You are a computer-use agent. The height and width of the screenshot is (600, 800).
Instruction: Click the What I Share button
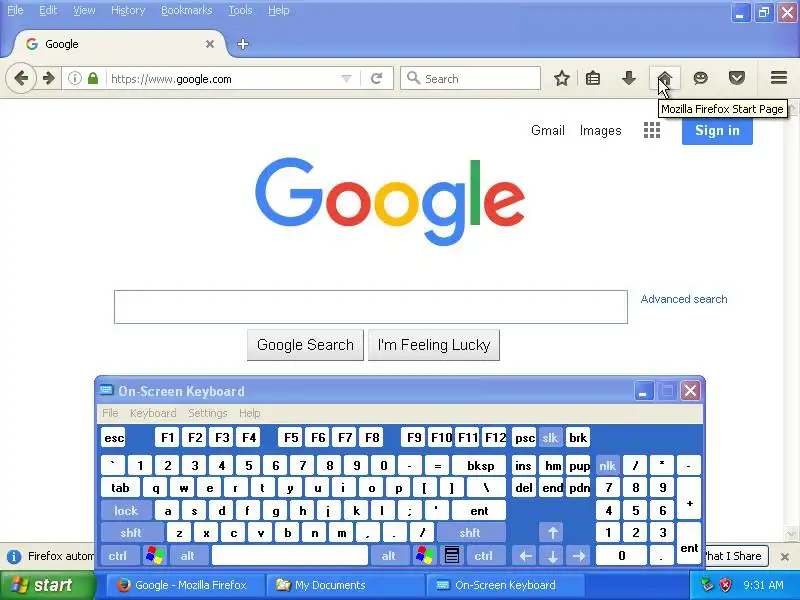[x=735, y=556]
